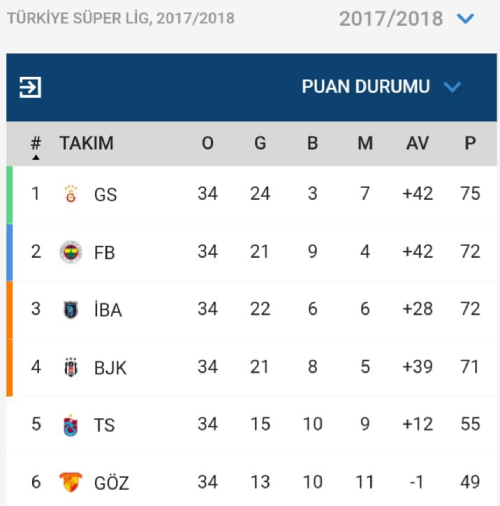Sort by G wins column header
500x506 pixels.
260,143
